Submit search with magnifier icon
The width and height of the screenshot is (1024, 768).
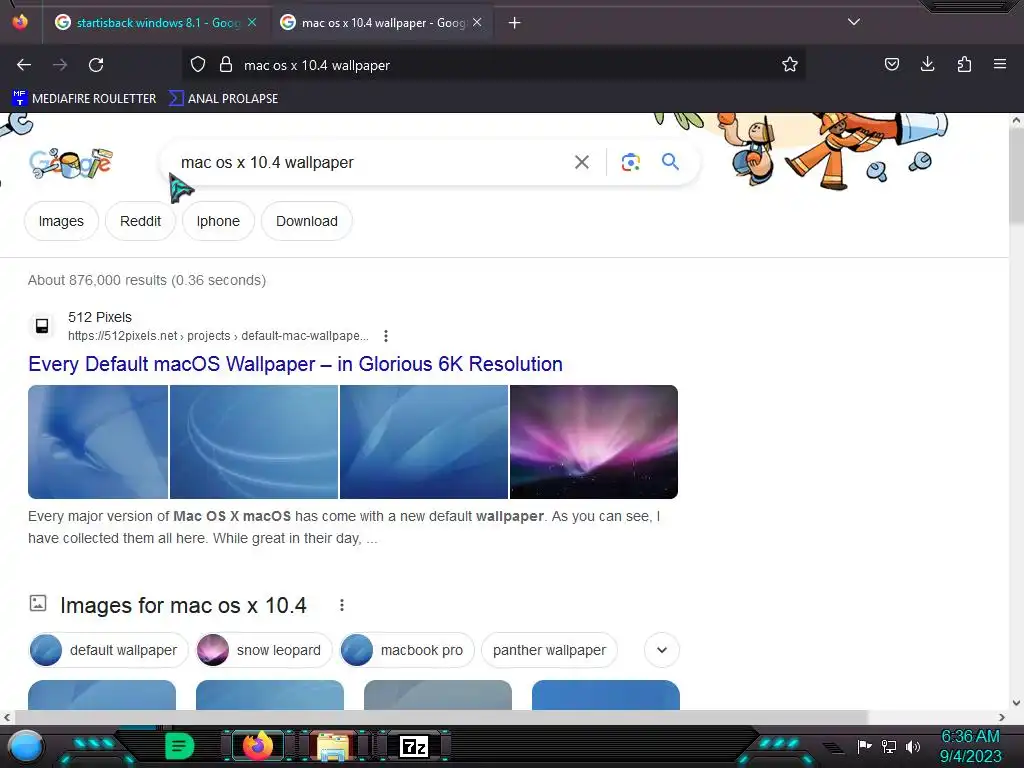(670, 162)
